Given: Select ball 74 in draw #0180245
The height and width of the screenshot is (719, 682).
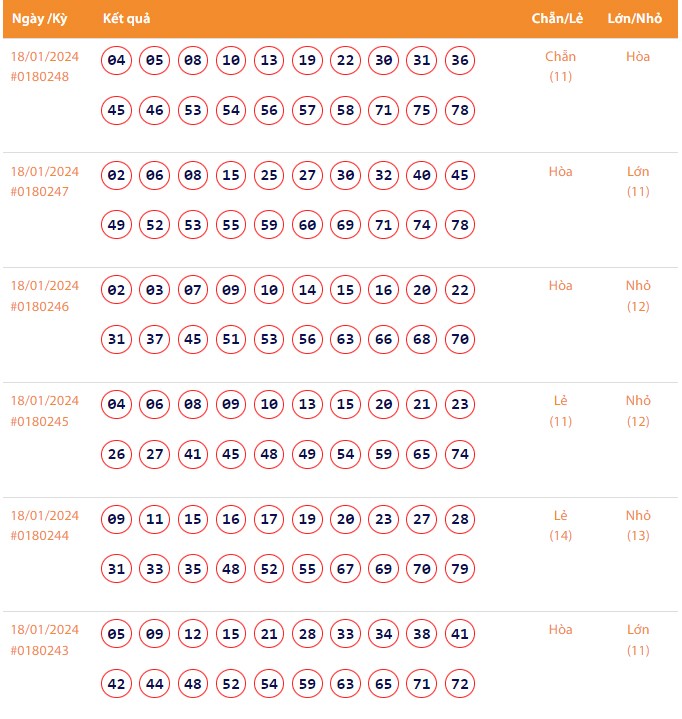Looking at the screenshot, I should (x=460, y=454).
